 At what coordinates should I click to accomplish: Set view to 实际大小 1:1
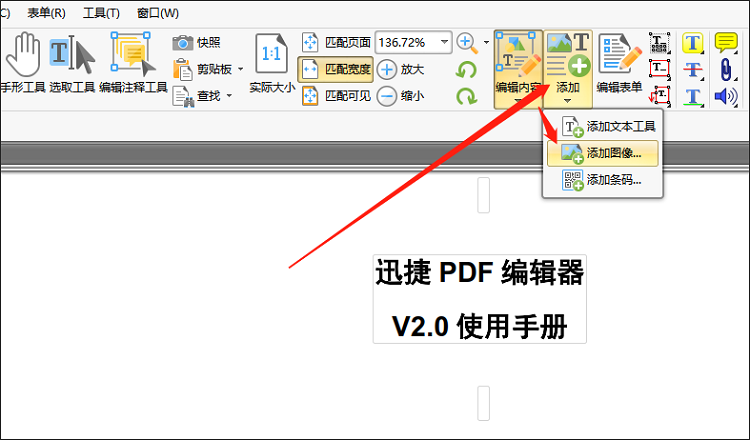click(272, 63)
